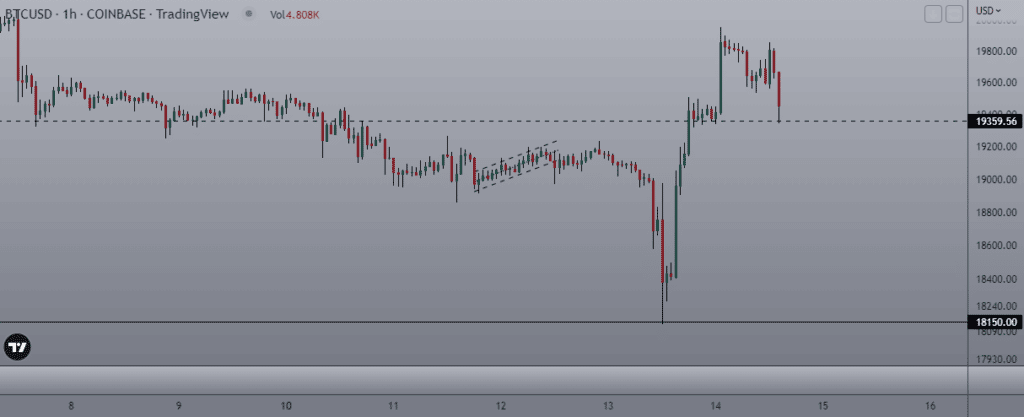Click the Vol 4.808K volume indicator label
The image size is (1024, 417).
[x=295, y=14]
